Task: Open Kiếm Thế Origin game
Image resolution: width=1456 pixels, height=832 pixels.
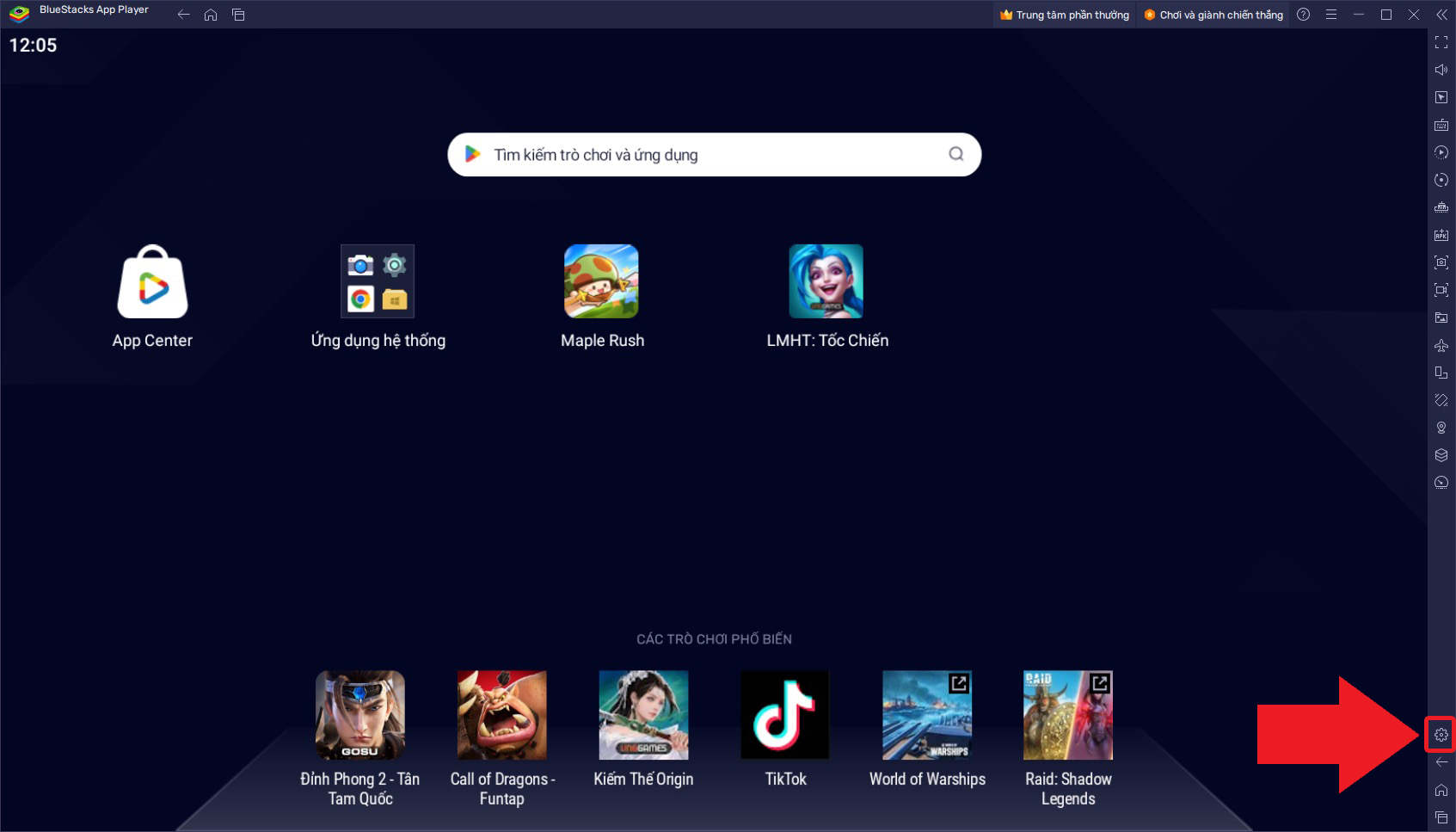Action: click(643, 715)
